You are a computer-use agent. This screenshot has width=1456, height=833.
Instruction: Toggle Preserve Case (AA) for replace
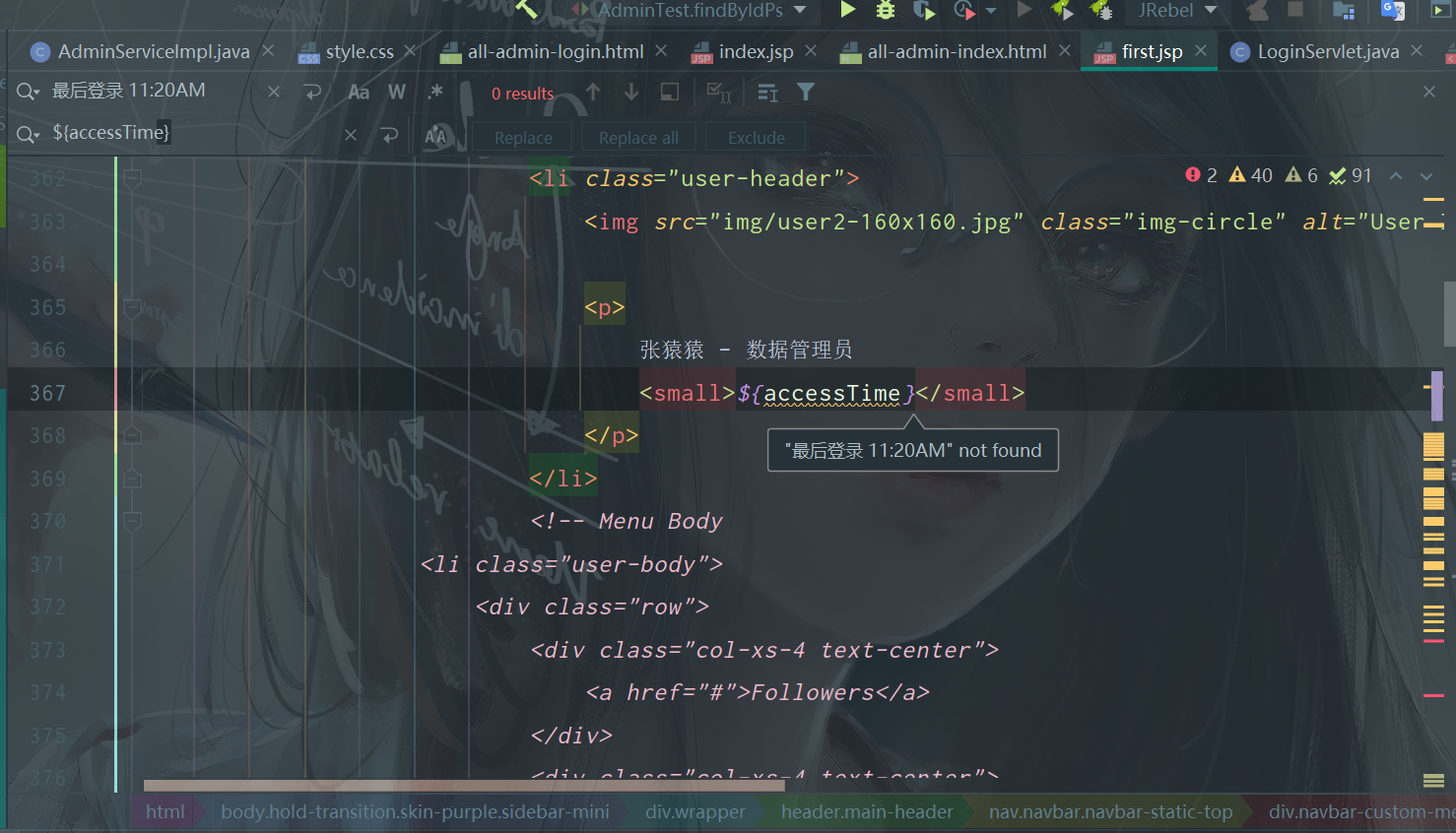coord(435,136)
